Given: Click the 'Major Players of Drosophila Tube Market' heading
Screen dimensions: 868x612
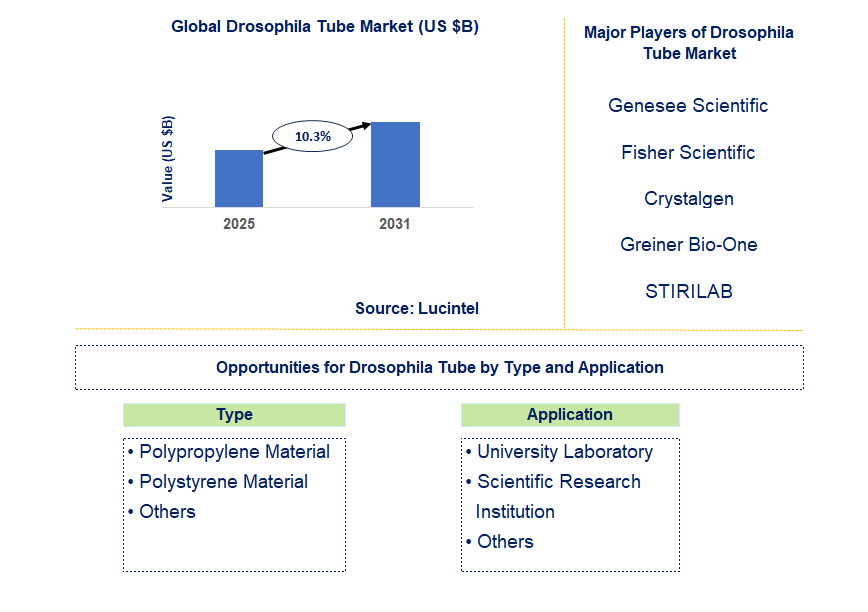Looking at the screenshot, I should click(x=689, y=43).
